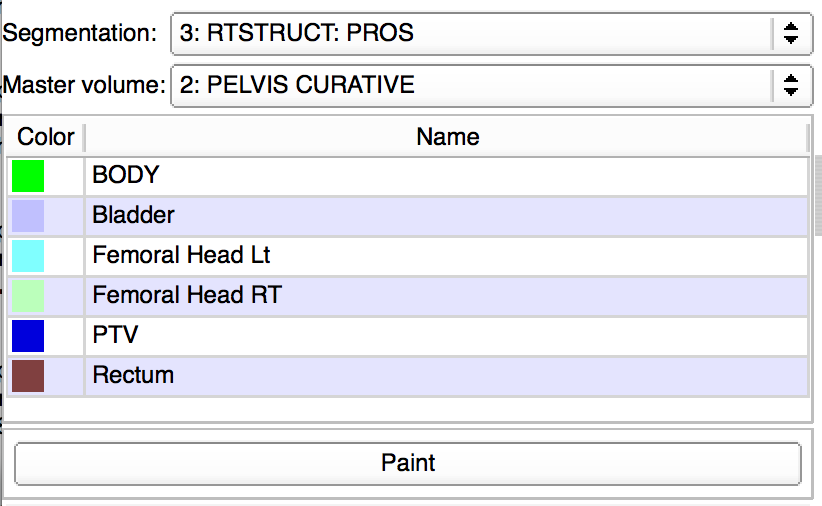Image resolution: width=822 pixels, height=506 pixels.
Task: Click the dark blue PTV color swatch
Action: (28, 336)
